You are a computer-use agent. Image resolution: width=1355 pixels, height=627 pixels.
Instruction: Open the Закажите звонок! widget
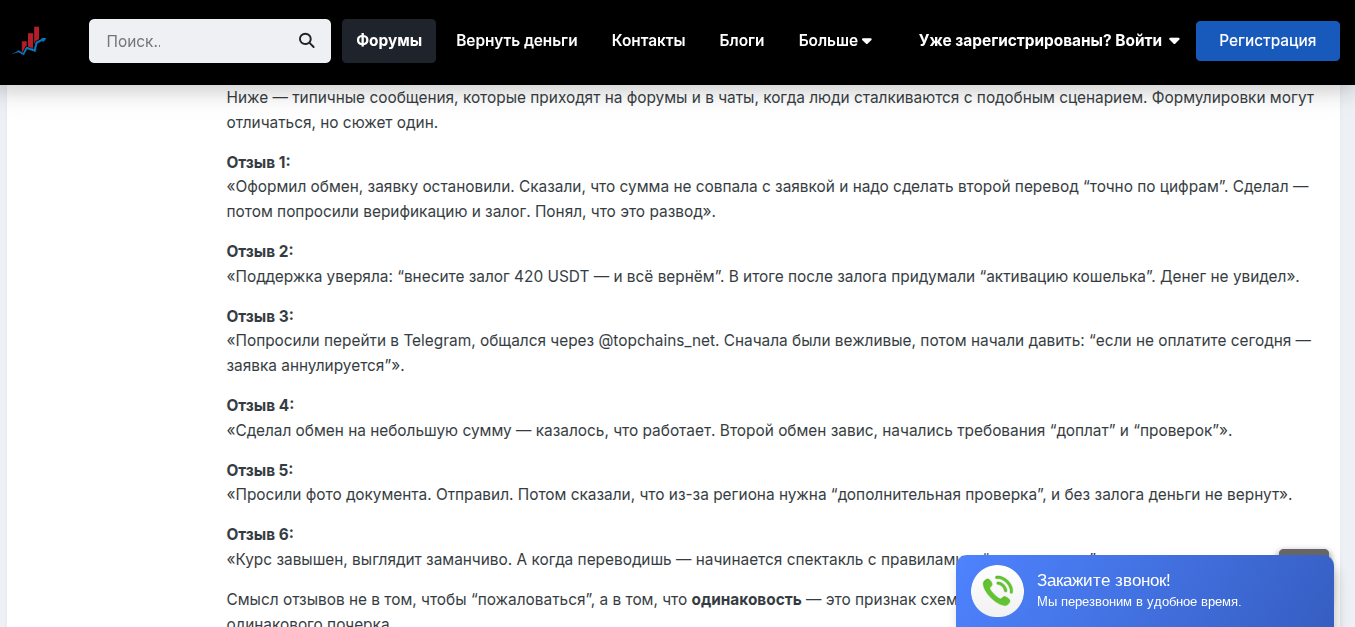pos(1145,591)
